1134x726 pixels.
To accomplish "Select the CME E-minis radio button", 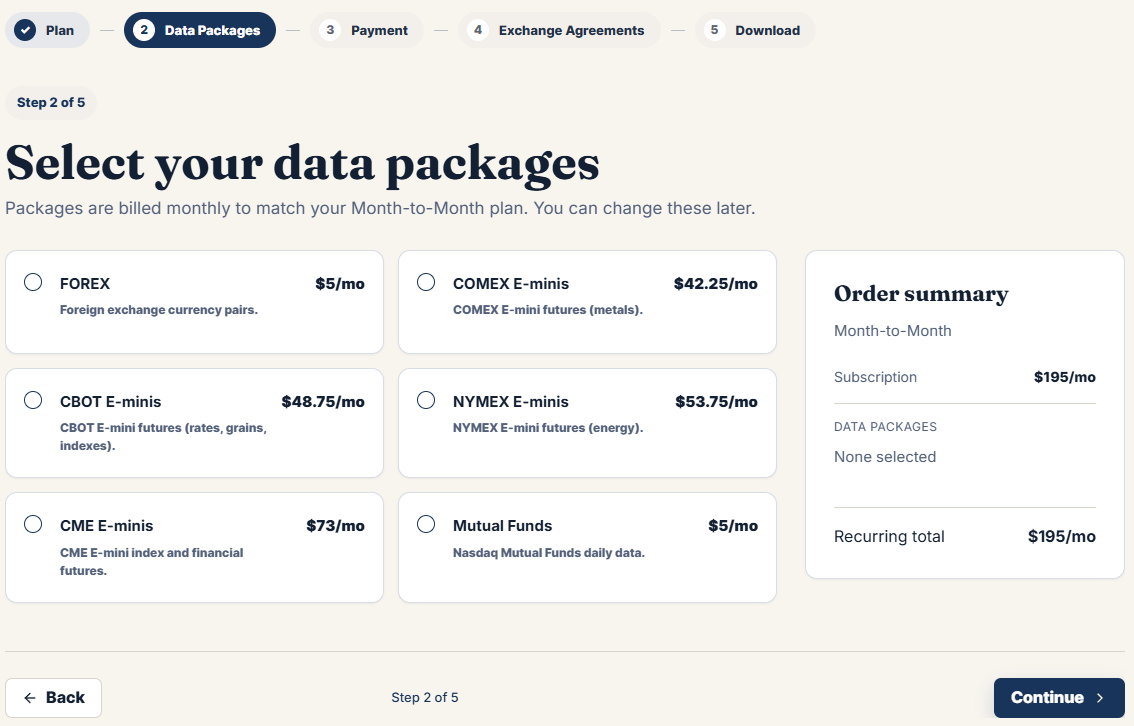I will (x=33, y=524).
